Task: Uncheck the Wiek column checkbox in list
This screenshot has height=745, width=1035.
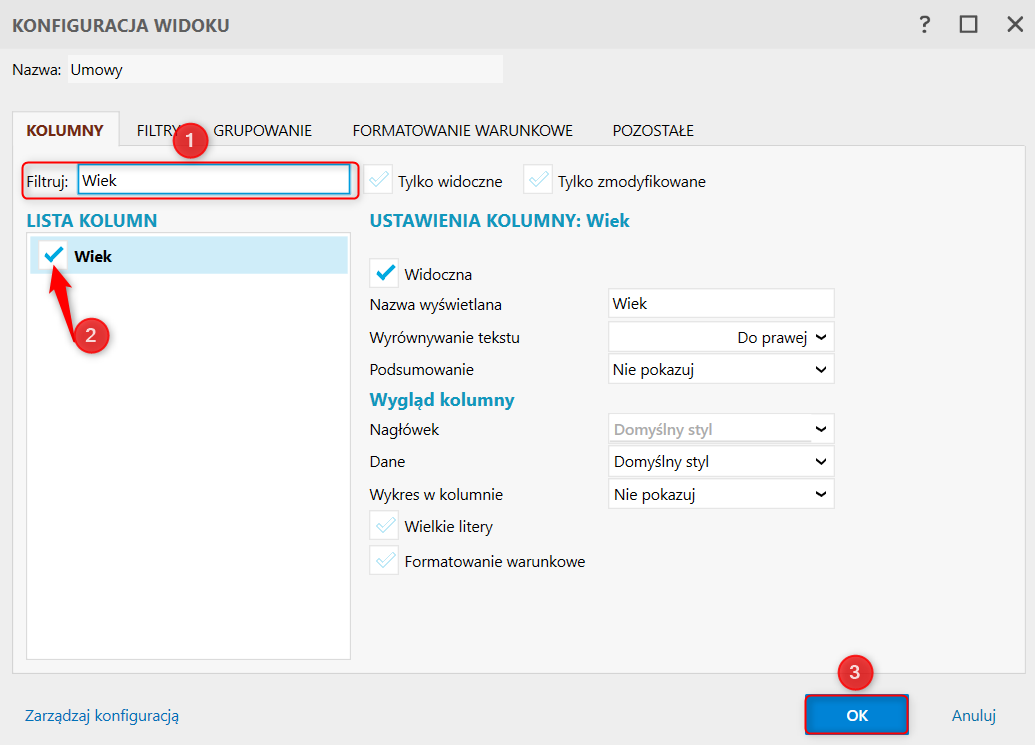Action: 53,255
